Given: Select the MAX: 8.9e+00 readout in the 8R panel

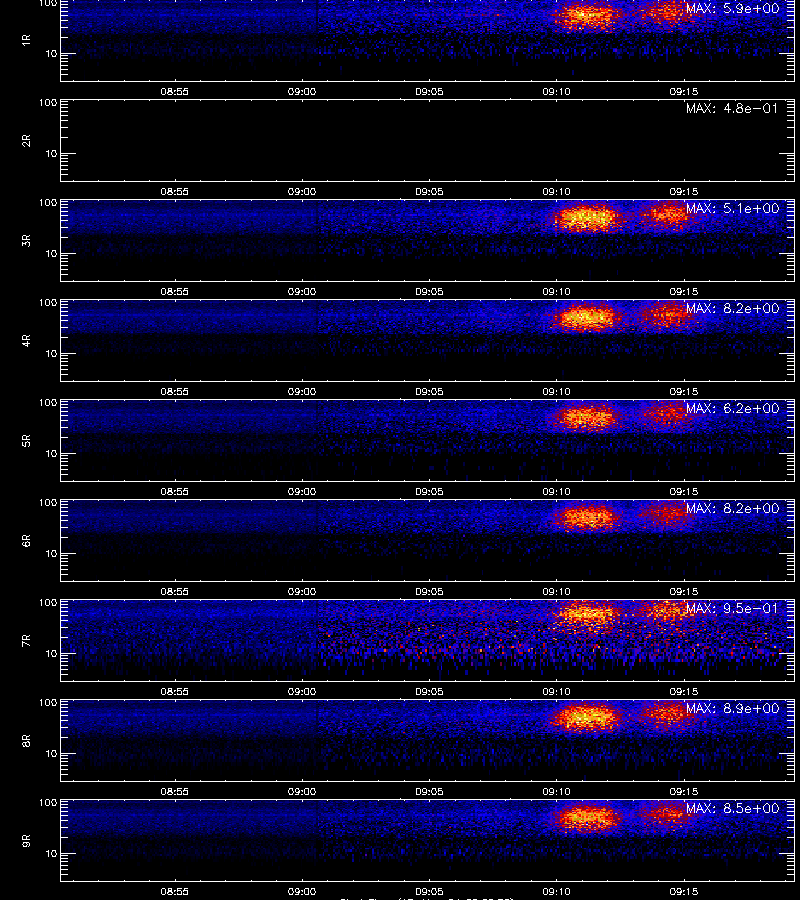Looking at the screenshot, I should click(x=732, y=708).
